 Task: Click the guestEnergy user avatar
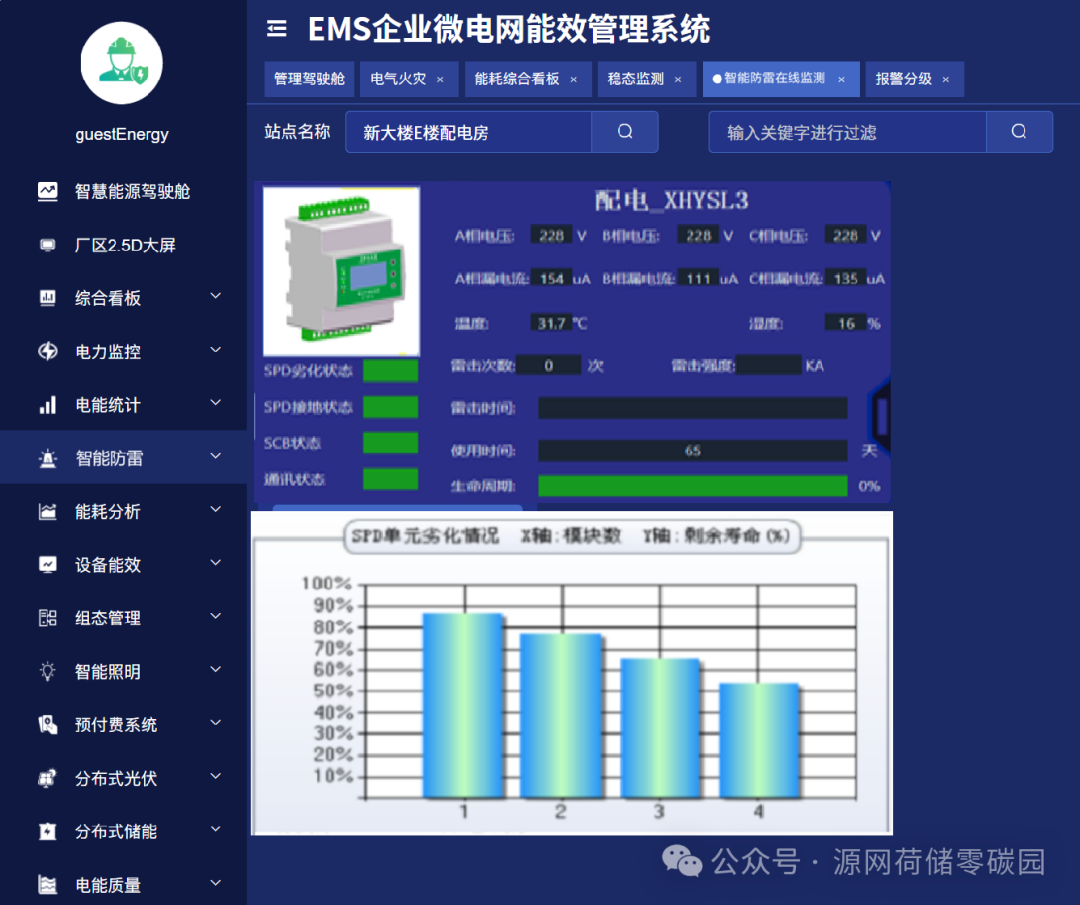[121, 62]
